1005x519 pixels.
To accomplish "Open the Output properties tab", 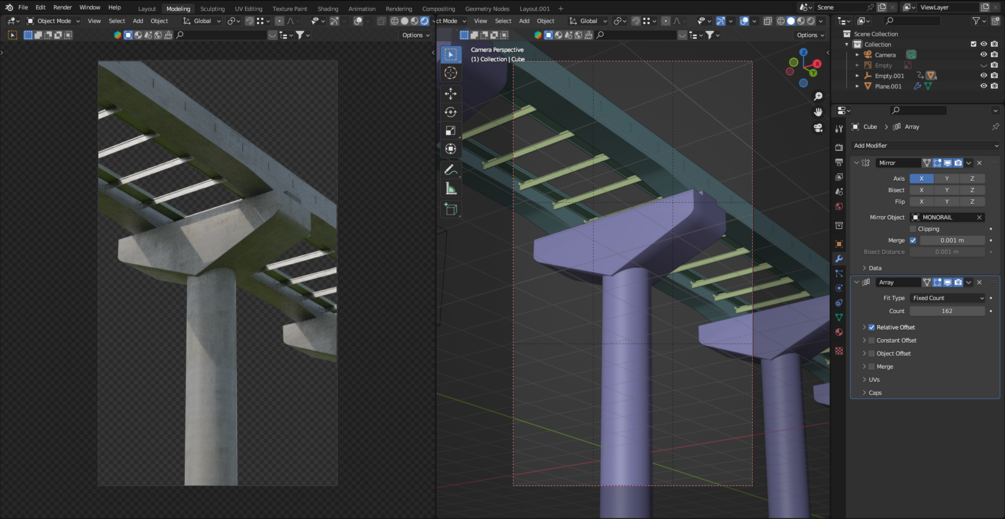I will [x=839, y=162].
